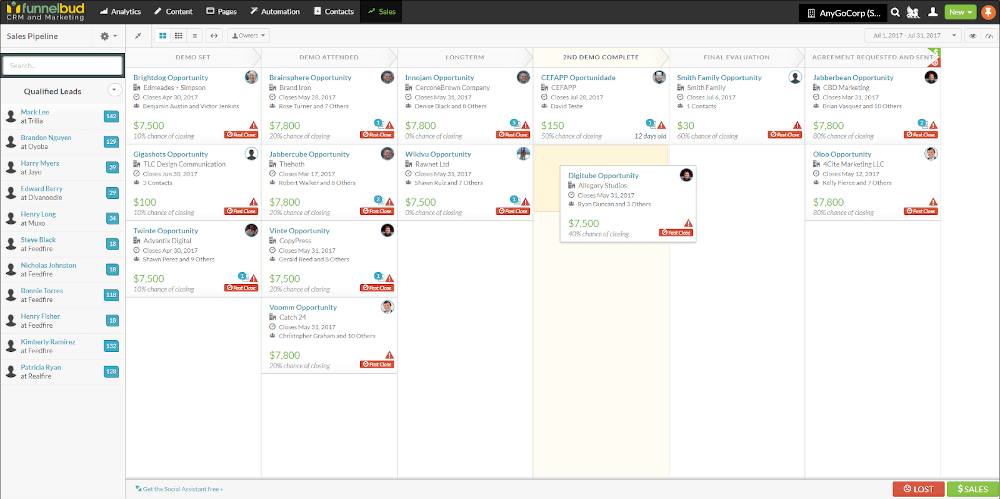Image resolution: width=1000 pixels, height=499 pixels.
Task: Click the FunnelBud logo
Action: [x=45, y=11]
